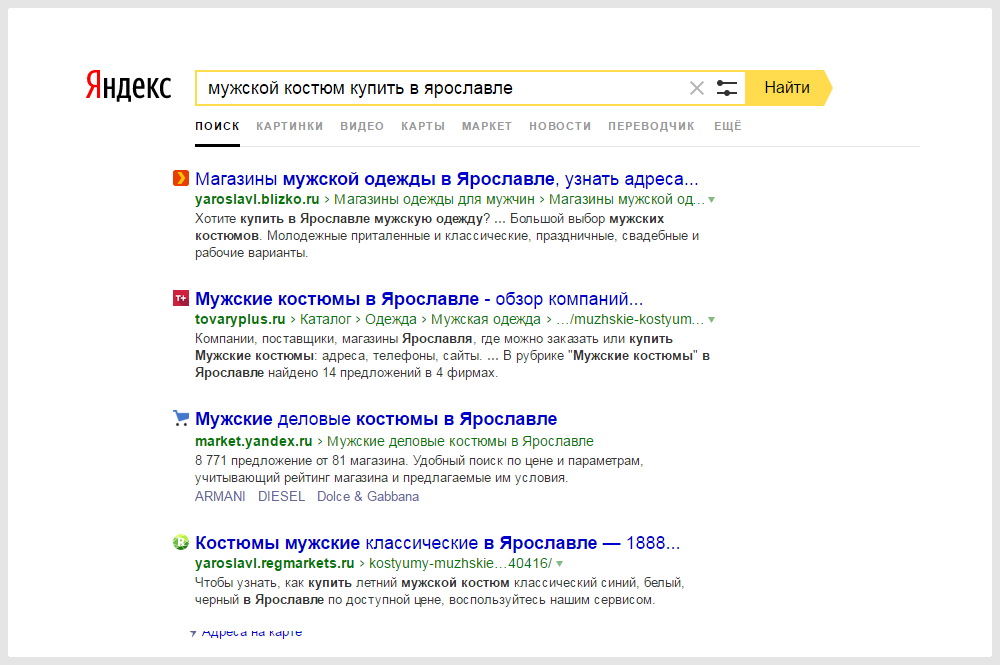Open the Новости tab

pyautogui.click(x=560, y=126)
